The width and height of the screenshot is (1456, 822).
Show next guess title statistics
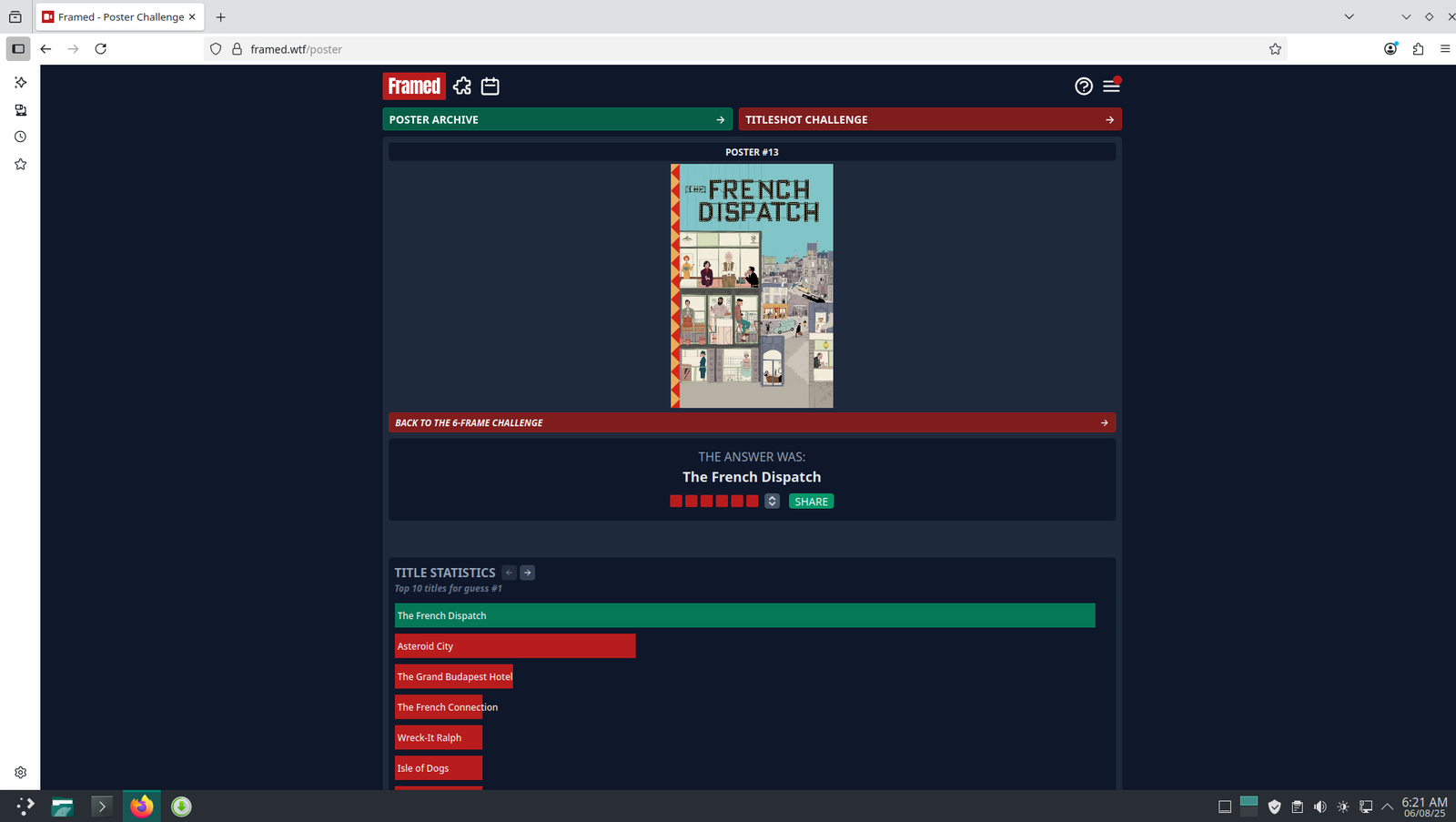tap(527, 573)
